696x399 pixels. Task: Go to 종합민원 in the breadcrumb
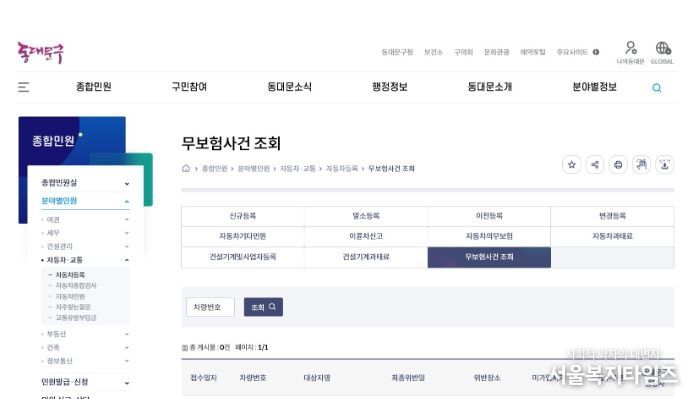pyautogui.click(x=214, y=169)
